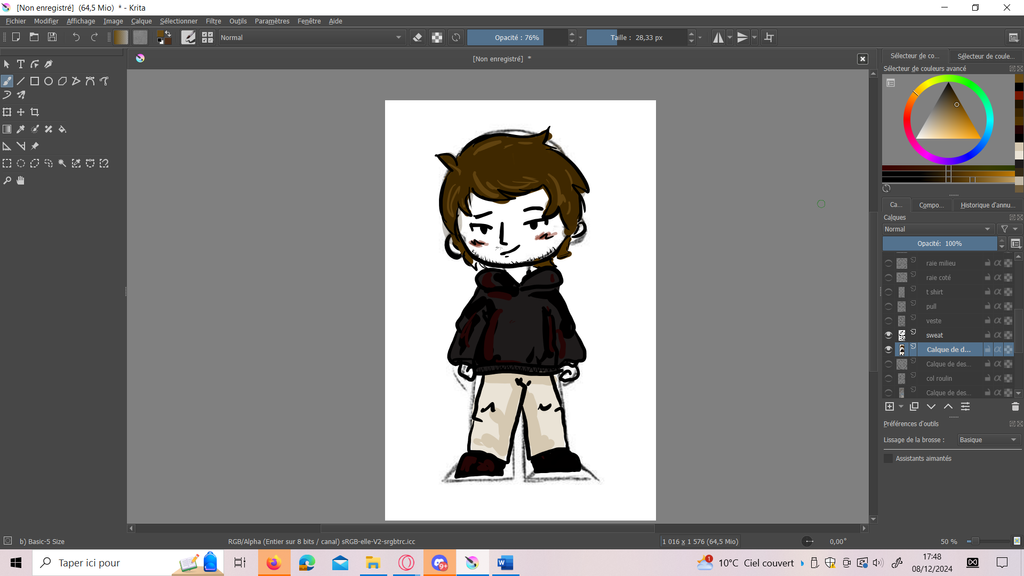Viewport: 1024px width, 576px height.
Task: Move the layer up with the arrow icon
Action: click(x=948, y=407)
